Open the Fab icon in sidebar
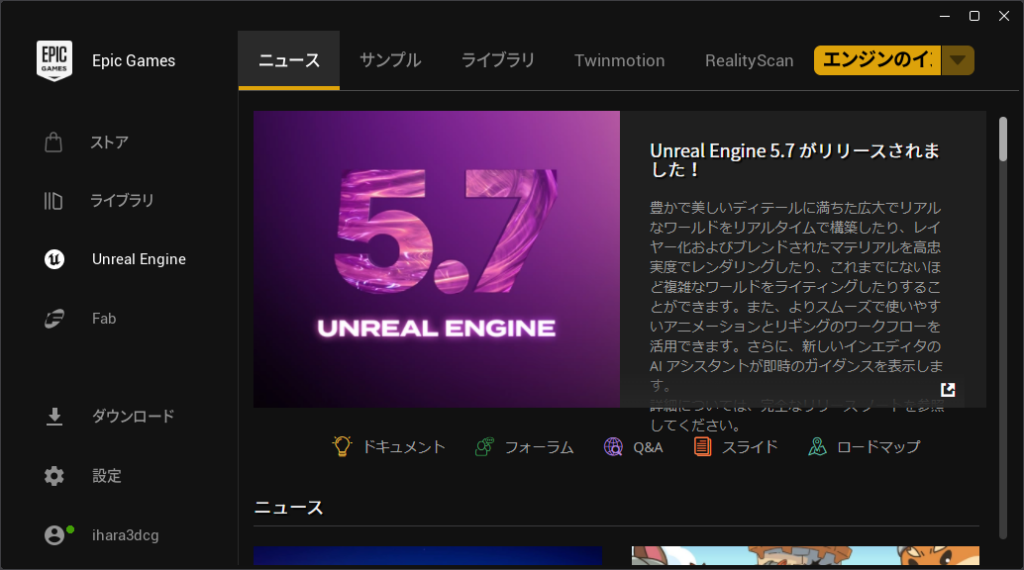The image size is (1024, 570). click(x=54, y=319)
